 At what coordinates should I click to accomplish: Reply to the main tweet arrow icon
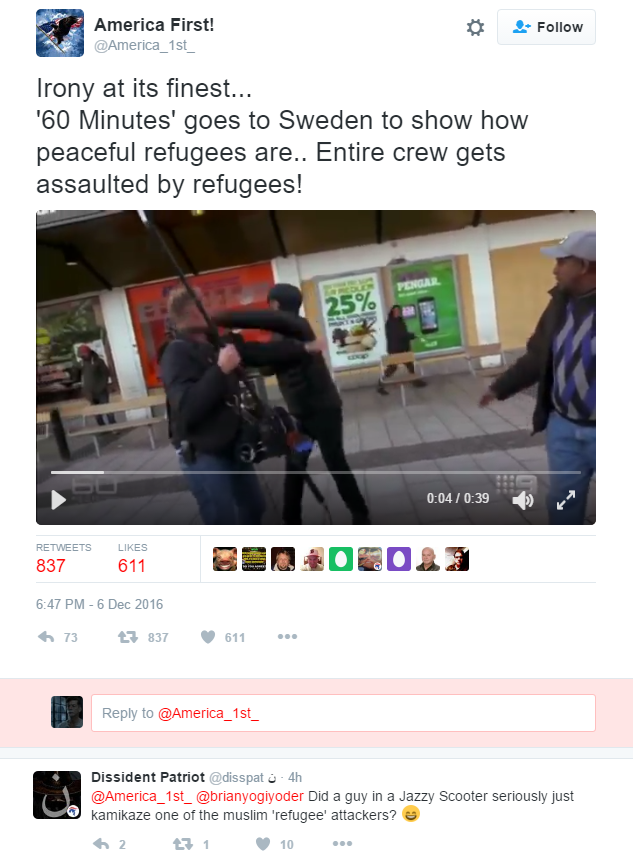(46, 637)
